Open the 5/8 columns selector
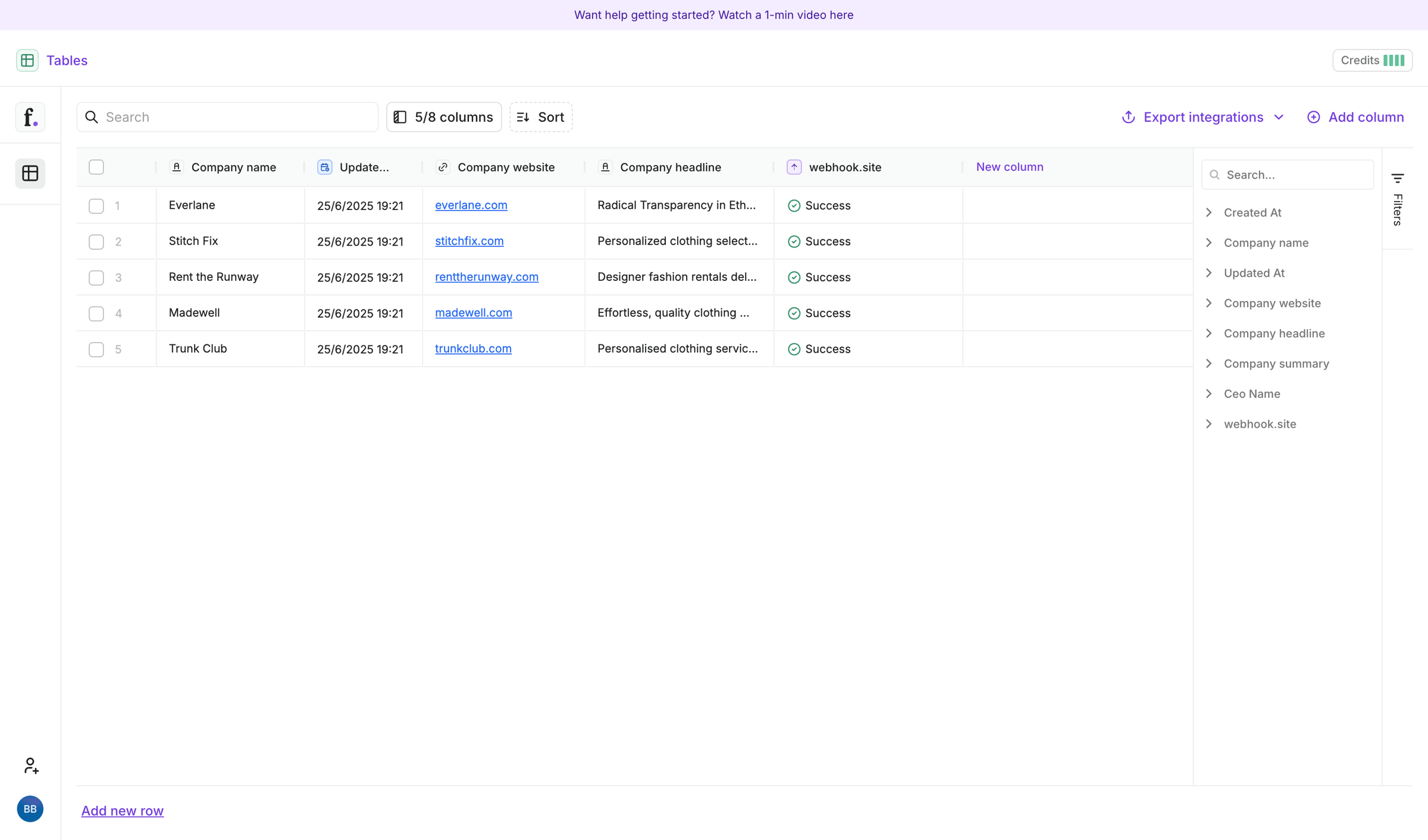The width and height of the screenshot is (1428, 840). coord(444,117)
